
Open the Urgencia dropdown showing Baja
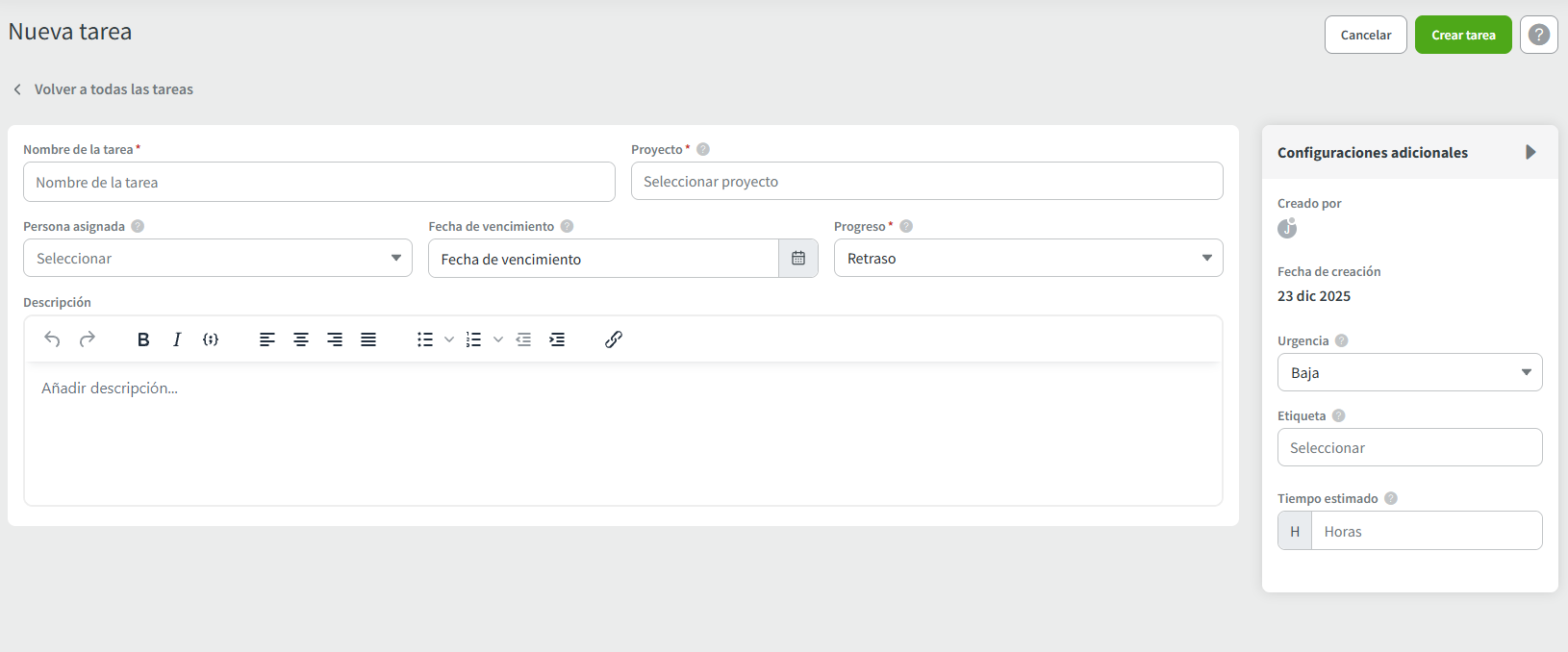click(1409, 373)
